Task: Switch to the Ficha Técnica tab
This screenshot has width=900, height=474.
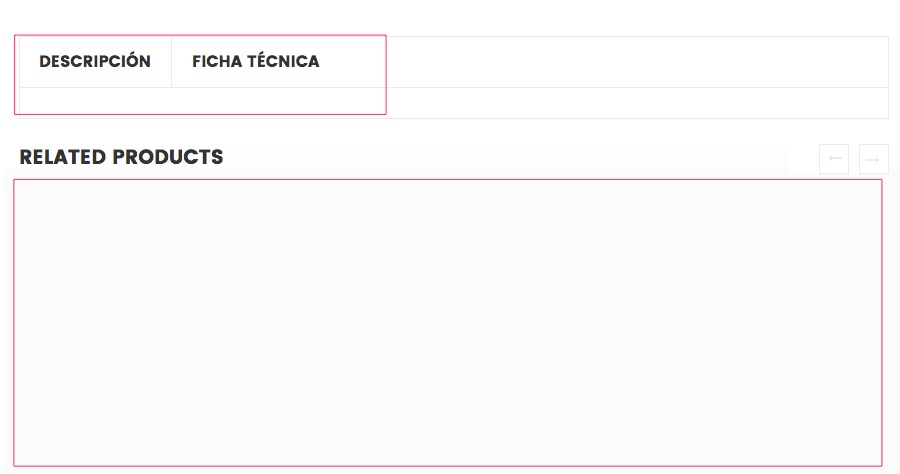Action: (256, 62)
